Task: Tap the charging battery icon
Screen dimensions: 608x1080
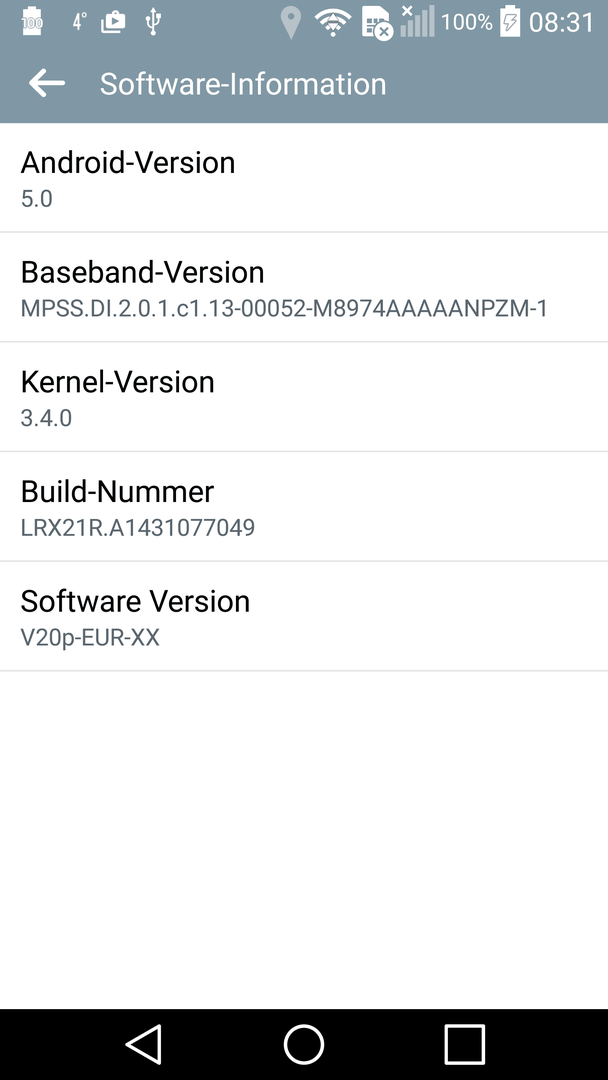Action: (510, 21)
